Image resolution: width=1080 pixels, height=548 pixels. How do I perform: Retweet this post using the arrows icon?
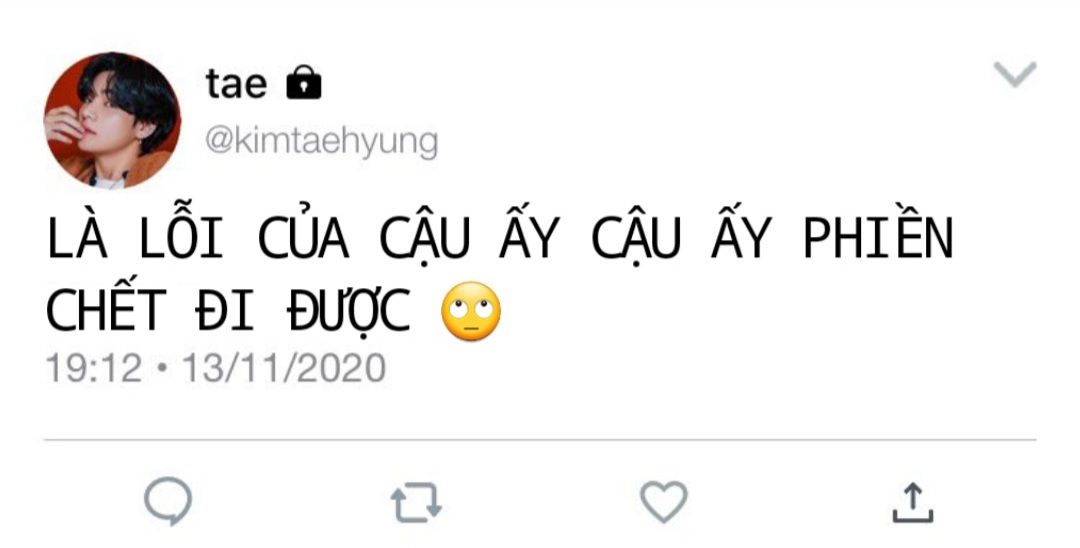tap(416, 503)
